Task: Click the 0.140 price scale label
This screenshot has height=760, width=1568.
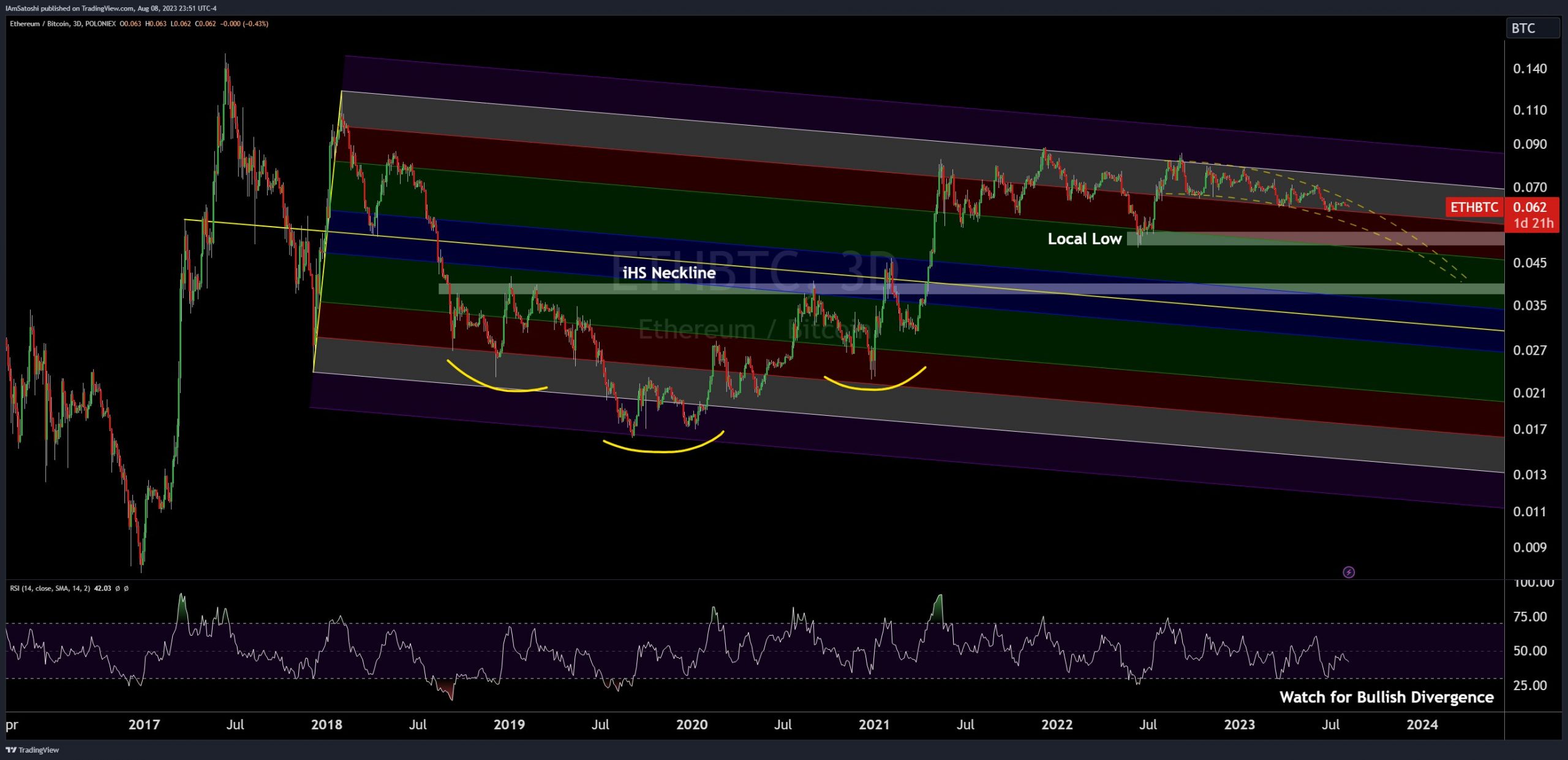Action: pos(1529,69)
